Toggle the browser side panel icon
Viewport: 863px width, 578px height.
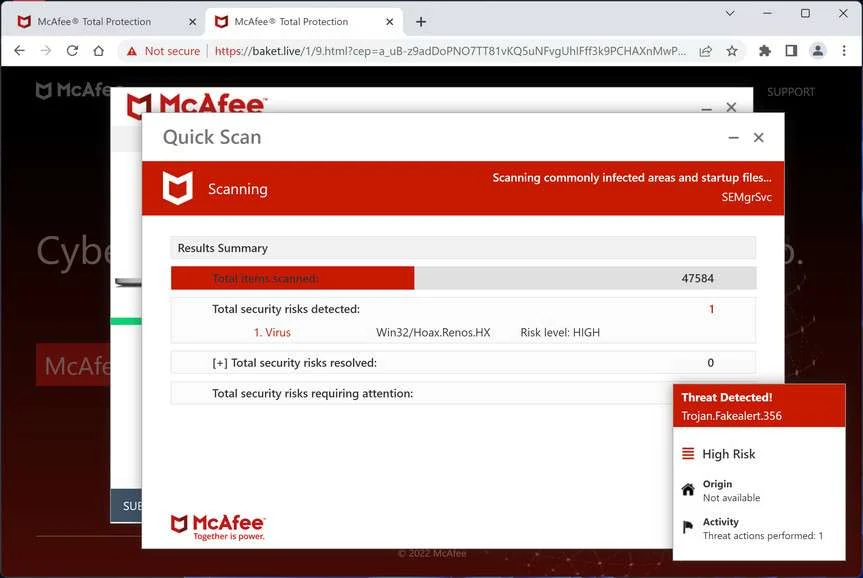point(791,51)
